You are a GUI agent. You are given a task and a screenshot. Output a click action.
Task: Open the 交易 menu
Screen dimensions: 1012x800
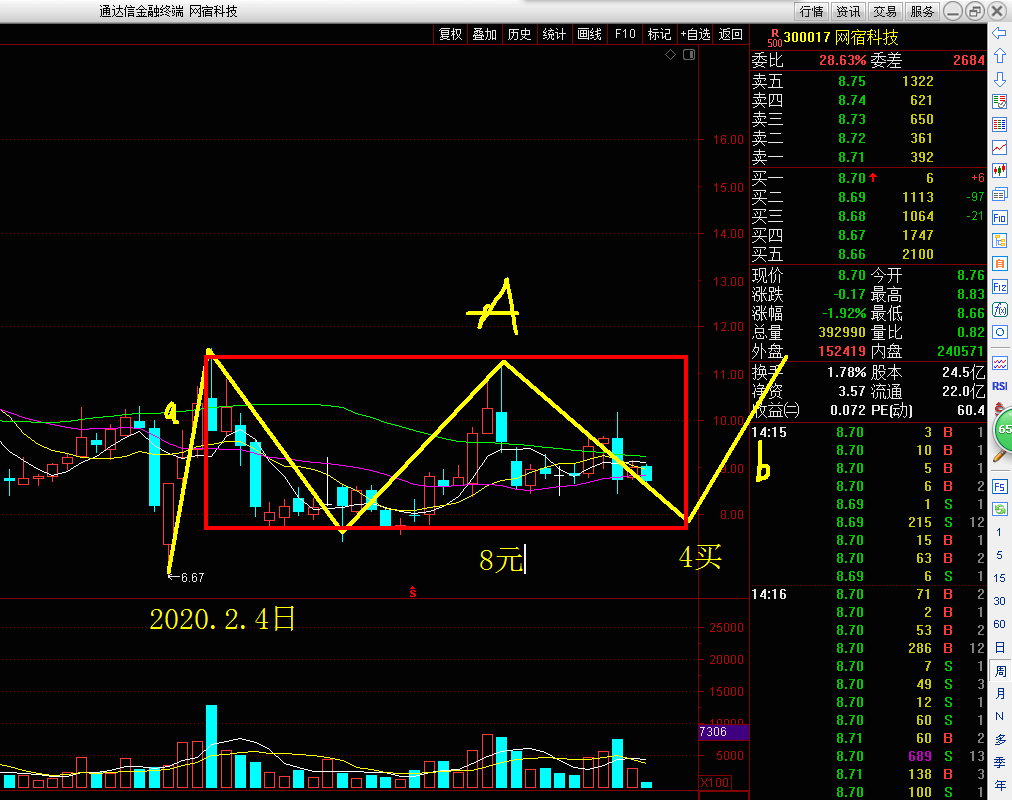885,11
